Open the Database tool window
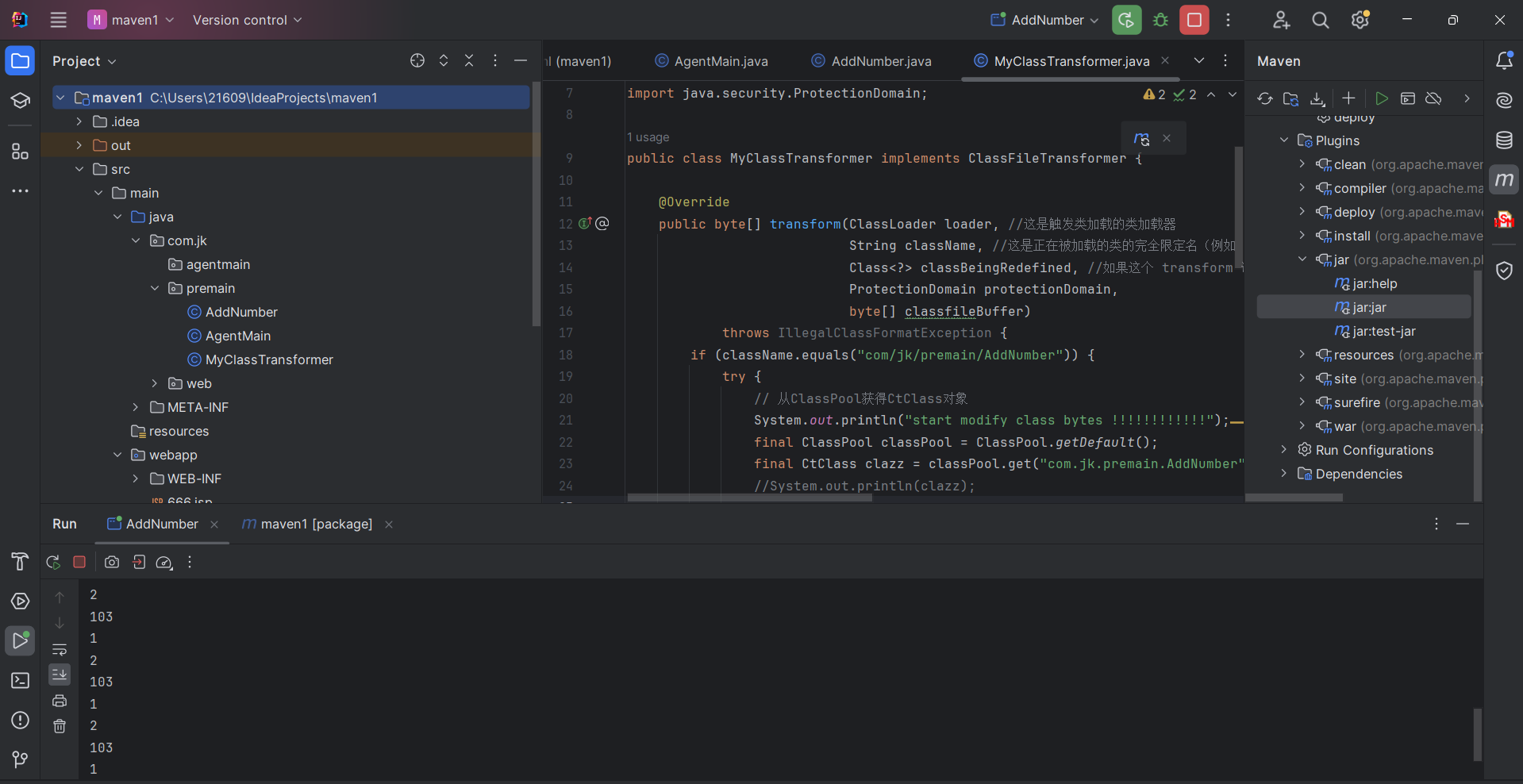Screen dimensions: 1523x784 click(1504, 140)
